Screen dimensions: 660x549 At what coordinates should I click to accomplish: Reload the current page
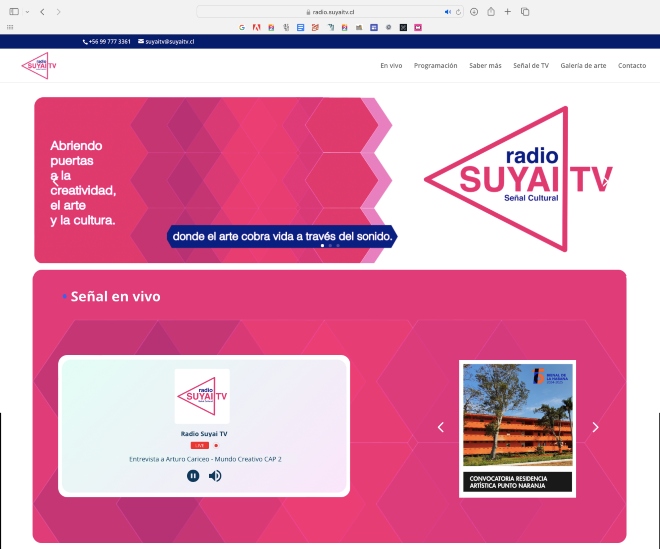point(458,12)
